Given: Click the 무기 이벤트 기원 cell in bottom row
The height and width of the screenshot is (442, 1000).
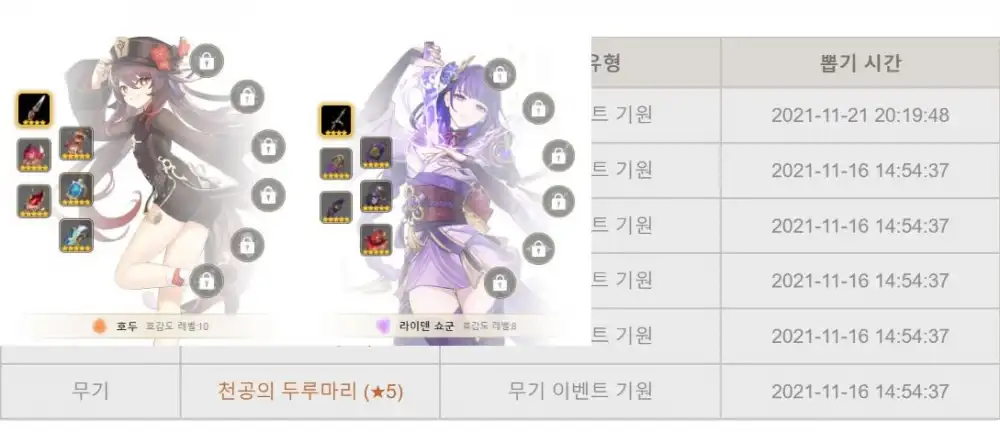Looking at the screenshot, I should [580, 391].
